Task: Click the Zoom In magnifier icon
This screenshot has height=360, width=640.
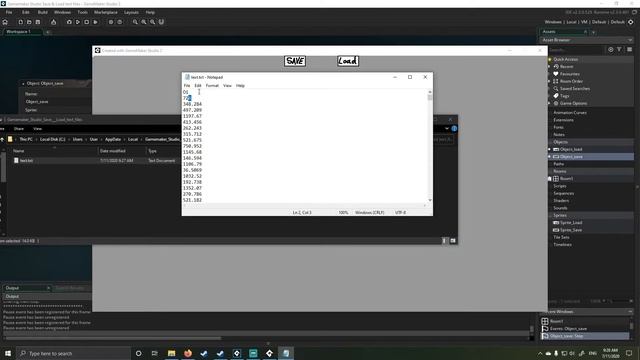Action: [x=152, y=22]
